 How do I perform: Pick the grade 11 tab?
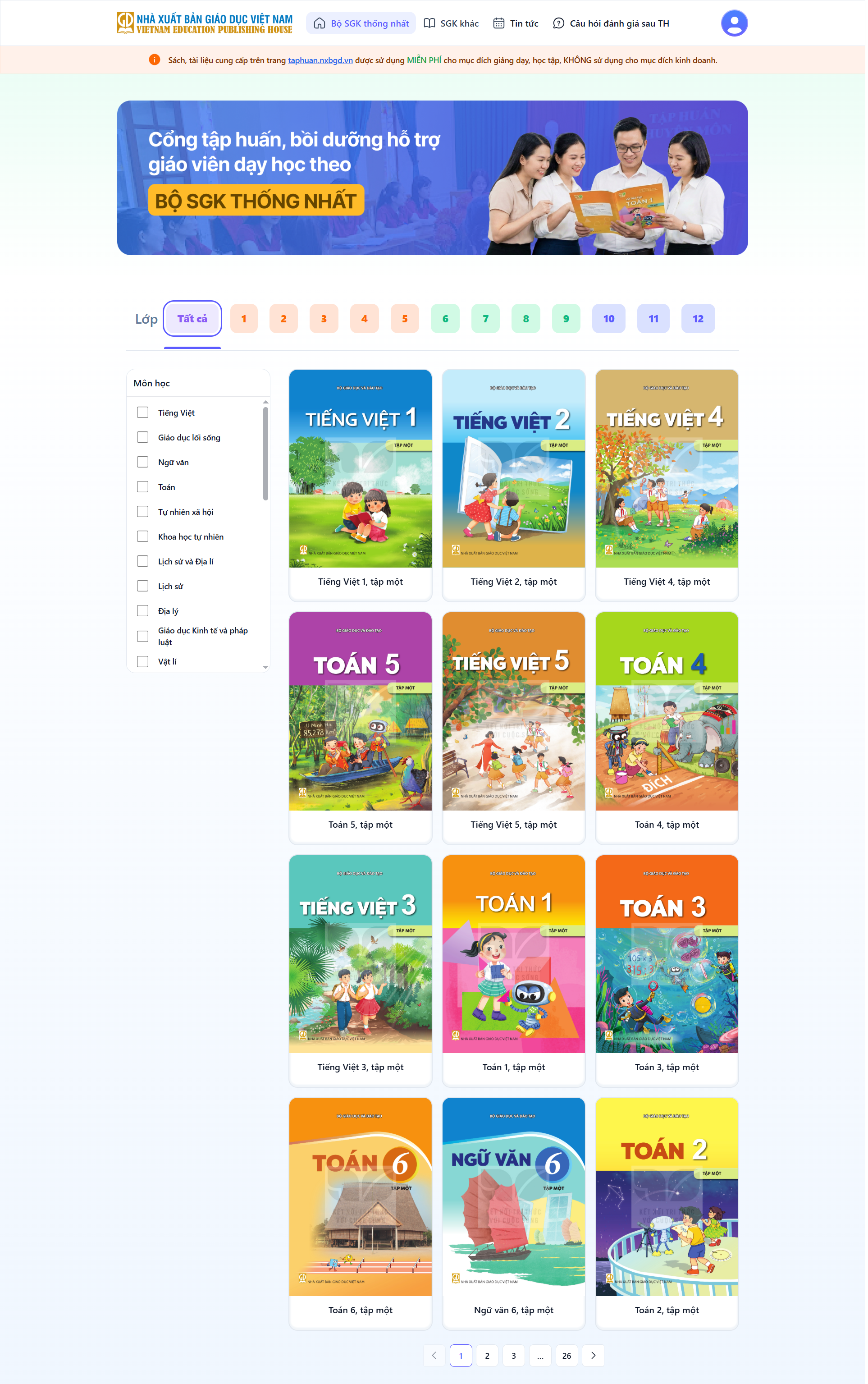pos(653,318)
